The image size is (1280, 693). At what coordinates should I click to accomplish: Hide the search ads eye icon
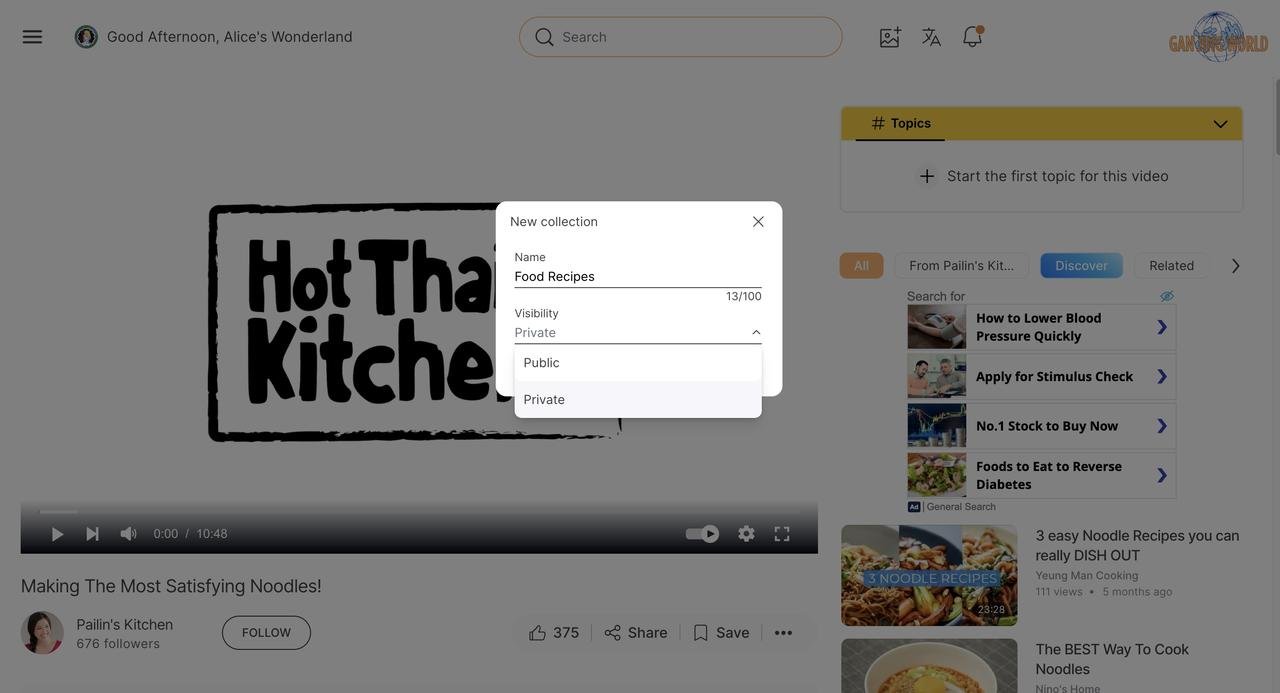pyautogui.click(x=1166, y=296)
